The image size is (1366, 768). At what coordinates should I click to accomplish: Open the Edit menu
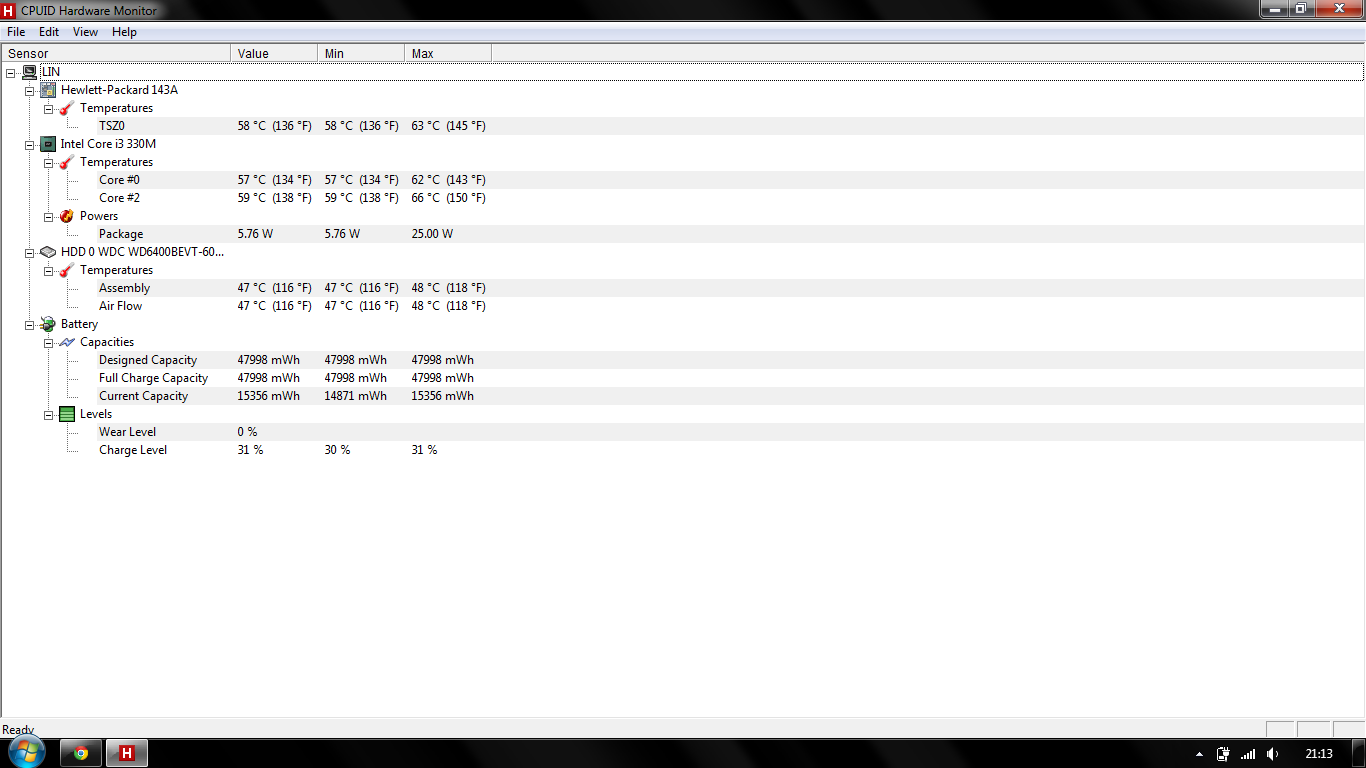click(49, 32)
